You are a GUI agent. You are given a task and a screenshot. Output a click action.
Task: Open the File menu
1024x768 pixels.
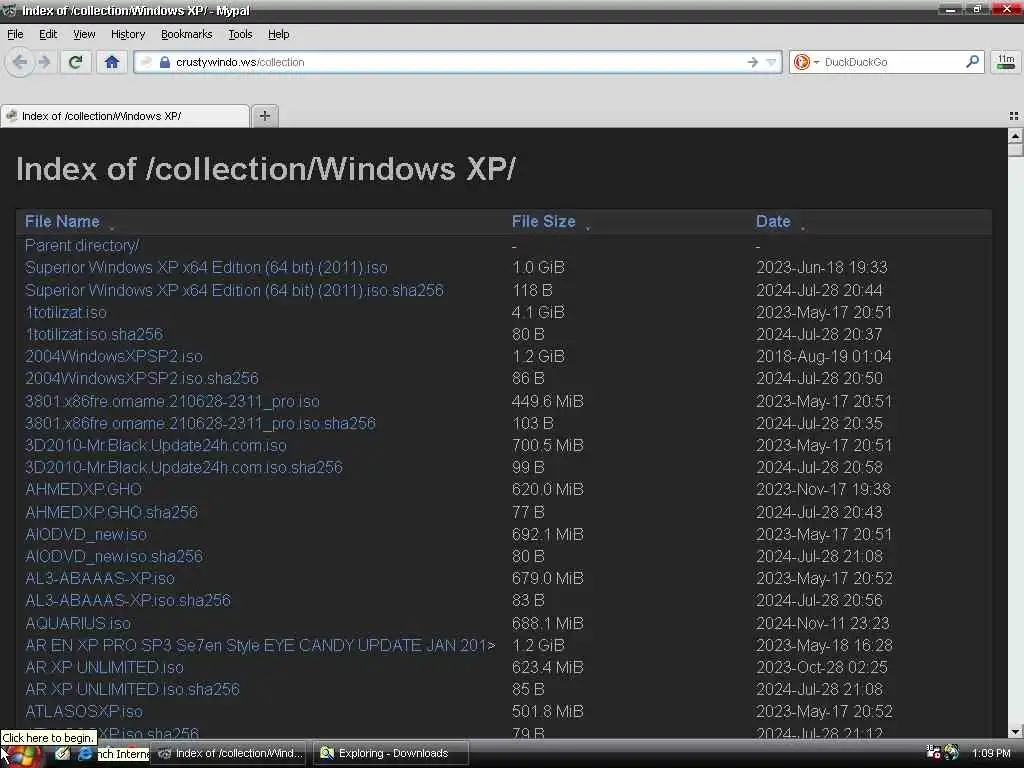click(x=15, y=34)
